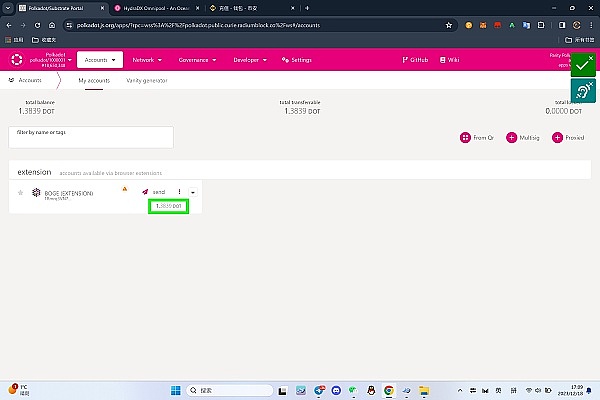Open the Chrome profile avatar
The width and height of the screenshot is (600, 400).
576,25
